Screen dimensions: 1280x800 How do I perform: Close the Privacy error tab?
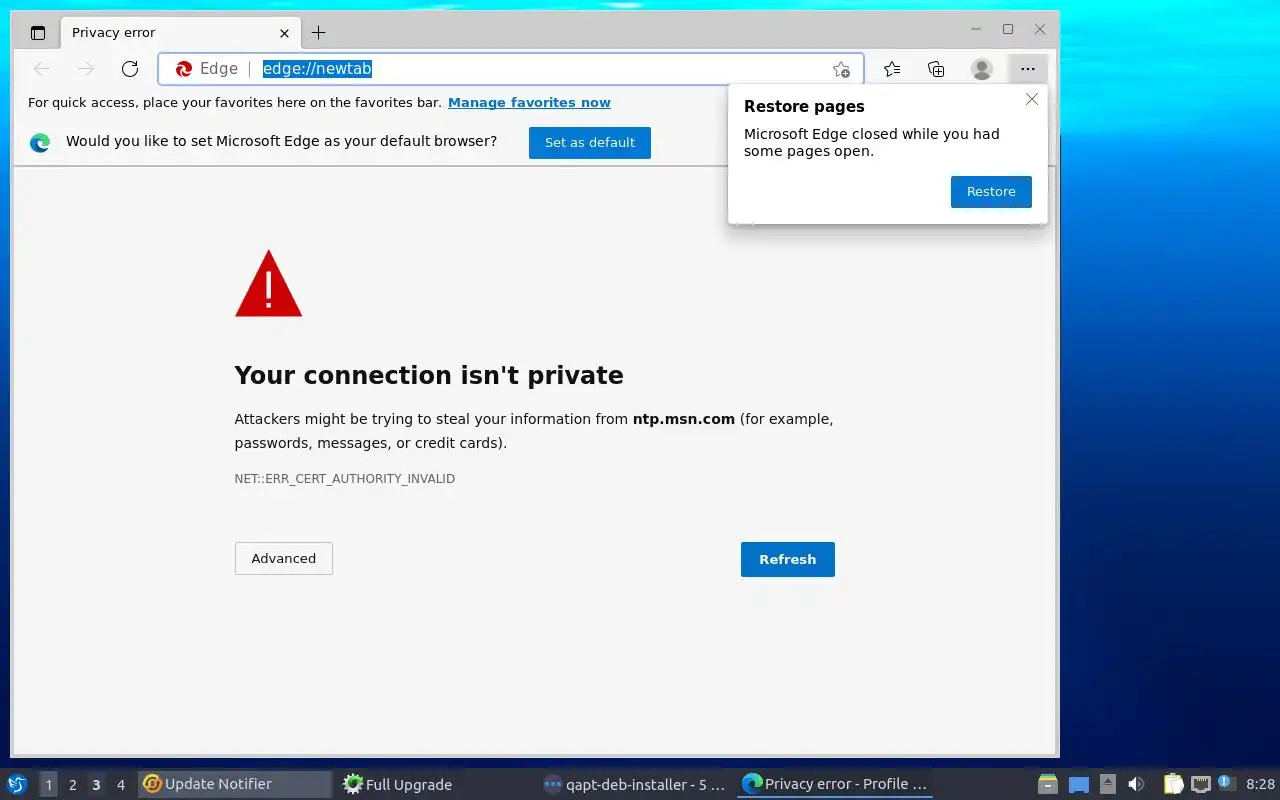coord(284,32)
